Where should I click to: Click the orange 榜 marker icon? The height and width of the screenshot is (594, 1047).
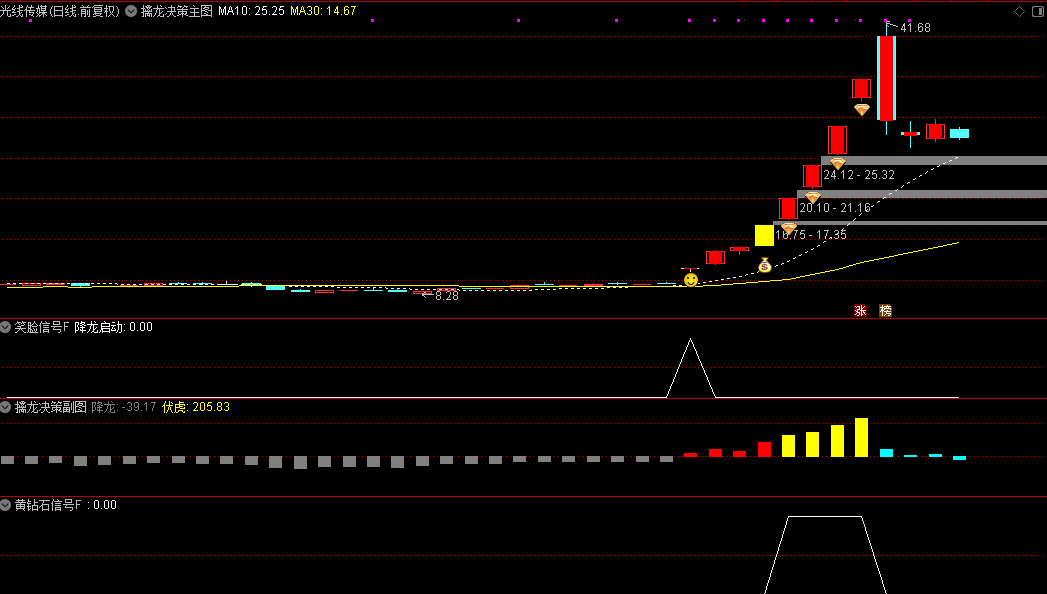tap(885, 310)
